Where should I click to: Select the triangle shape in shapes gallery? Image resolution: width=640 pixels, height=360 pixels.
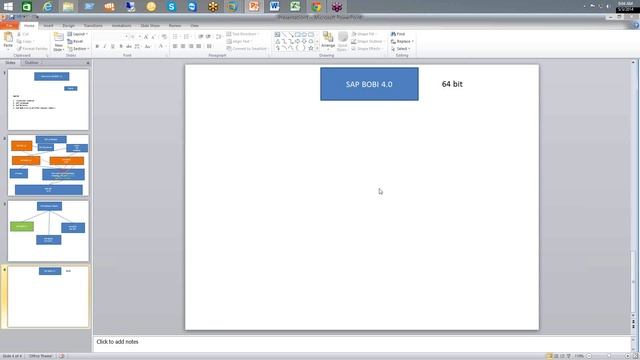coord(278,41)
